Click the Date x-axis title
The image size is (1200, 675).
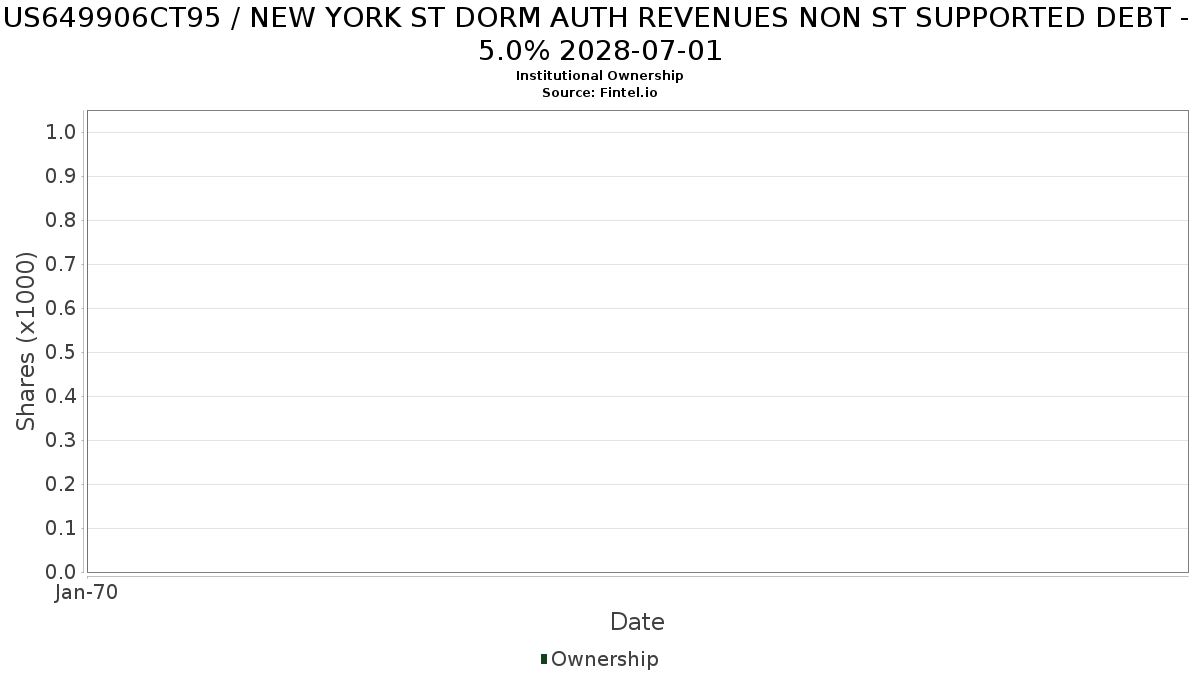(637, 622)
